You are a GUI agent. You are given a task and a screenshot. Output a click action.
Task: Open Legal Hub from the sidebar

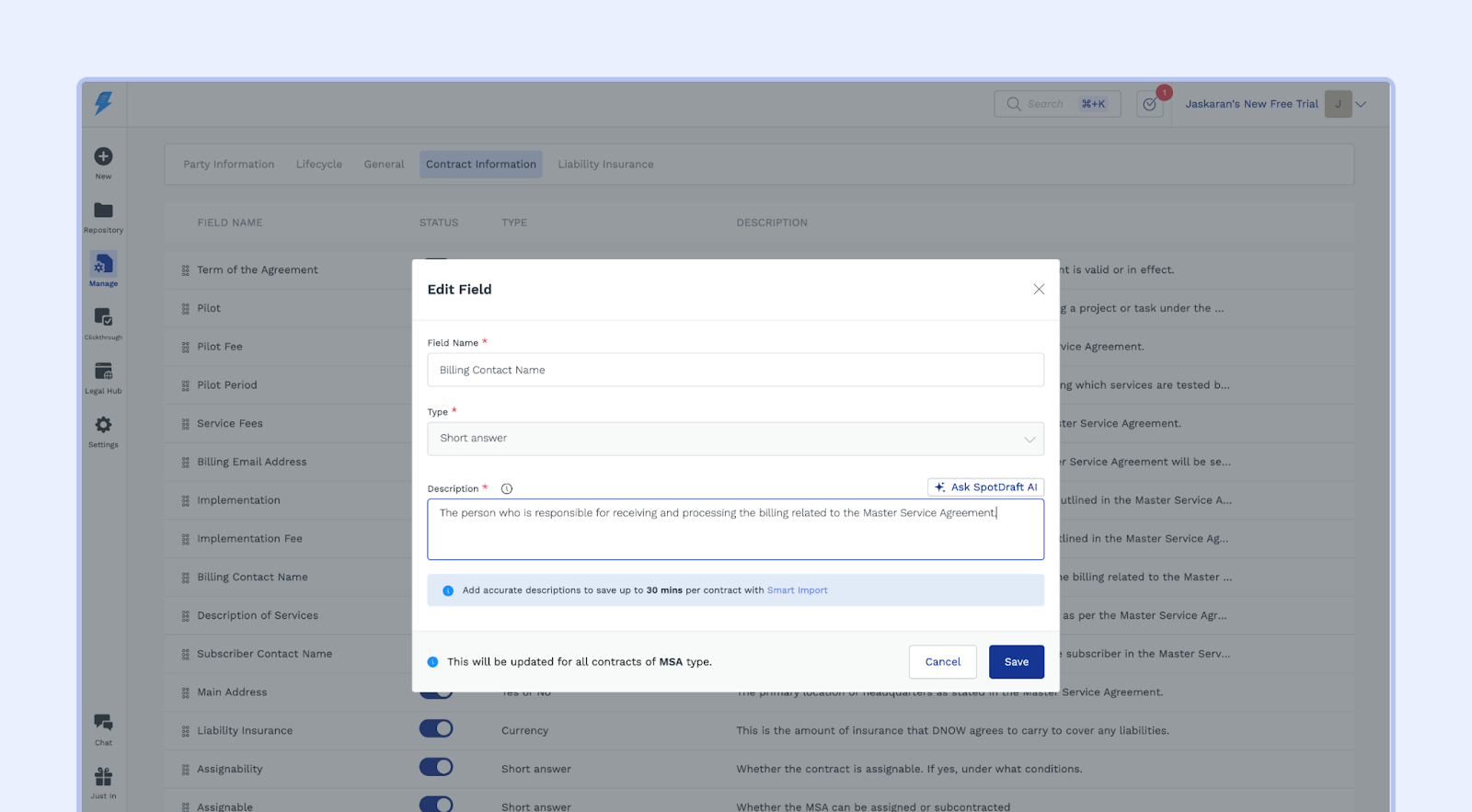(x=103, y=372)
